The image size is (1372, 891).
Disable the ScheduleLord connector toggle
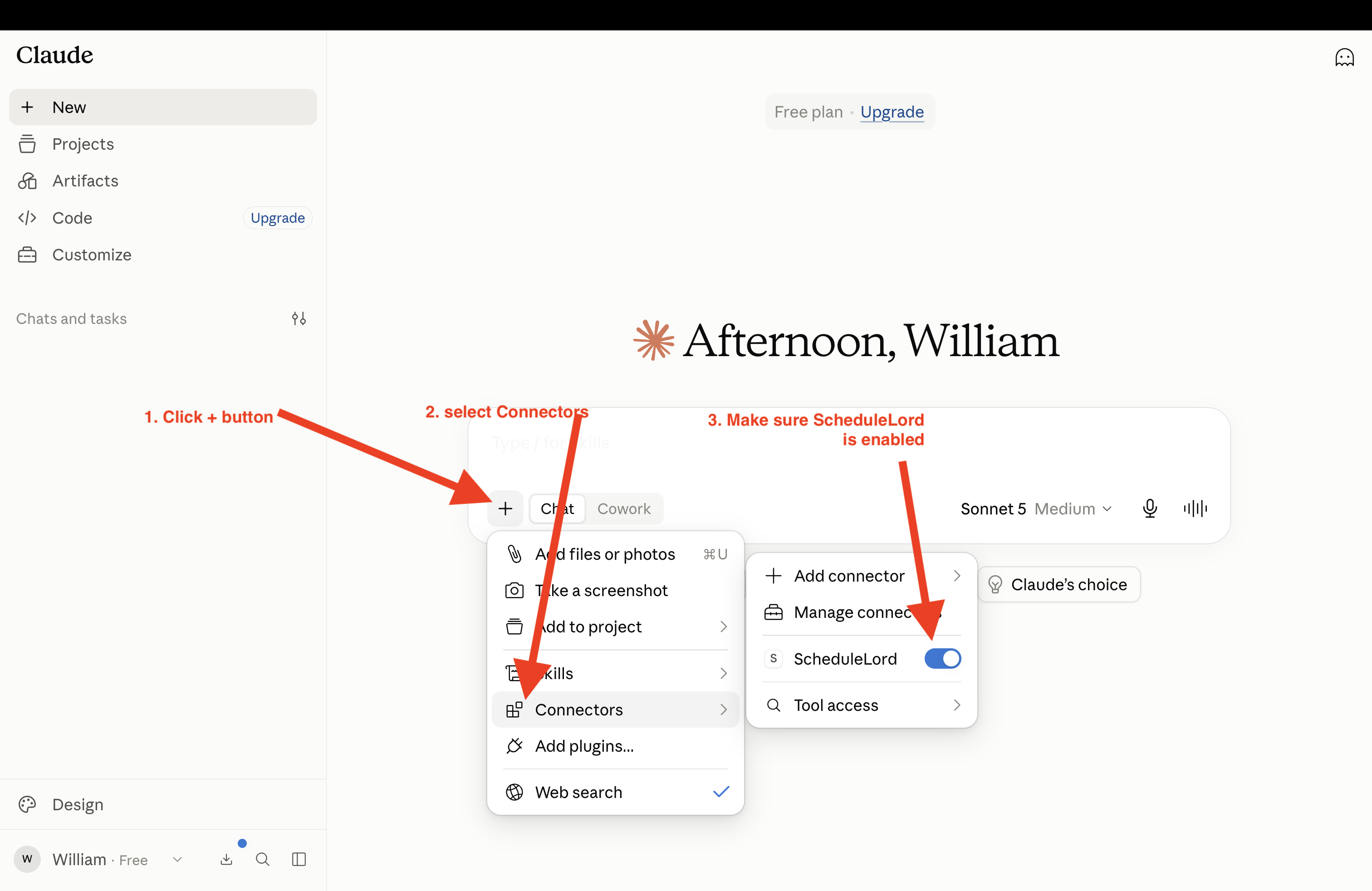(942, 659)
